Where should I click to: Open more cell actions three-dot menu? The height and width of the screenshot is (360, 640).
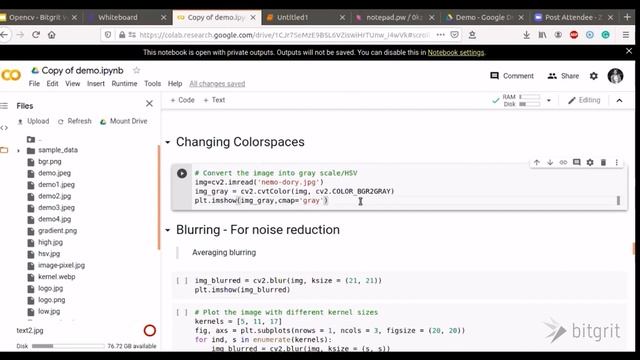[x=616, y=162]
